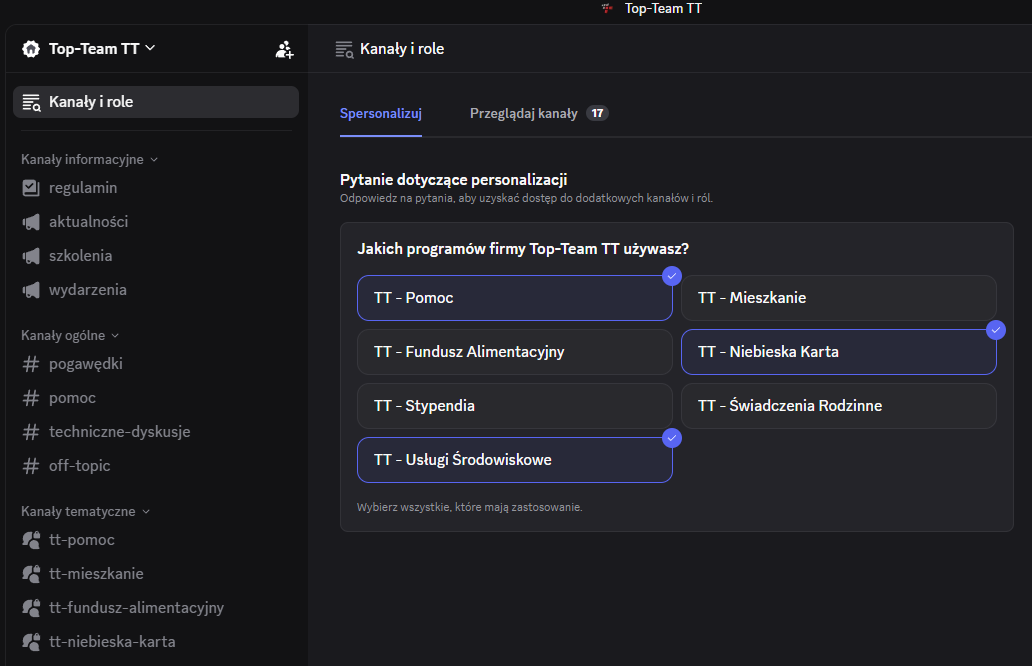Click the hash icon beside pogawędki
The width and height of the screenshot is (1032, 666).
pyautogui.click(x=31, y=364)
